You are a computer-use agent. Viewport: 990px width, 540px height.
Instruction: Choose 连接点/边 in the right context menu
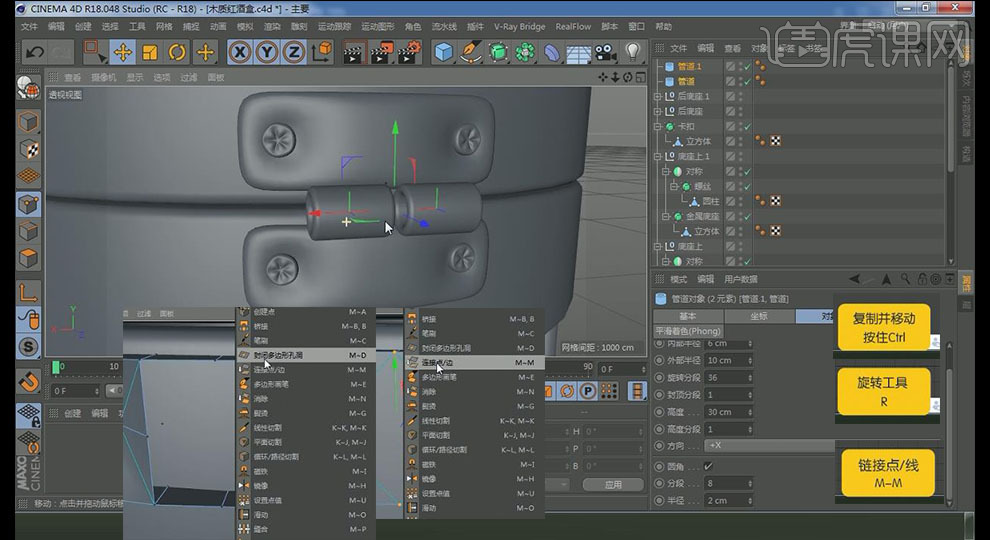[474, 363]
